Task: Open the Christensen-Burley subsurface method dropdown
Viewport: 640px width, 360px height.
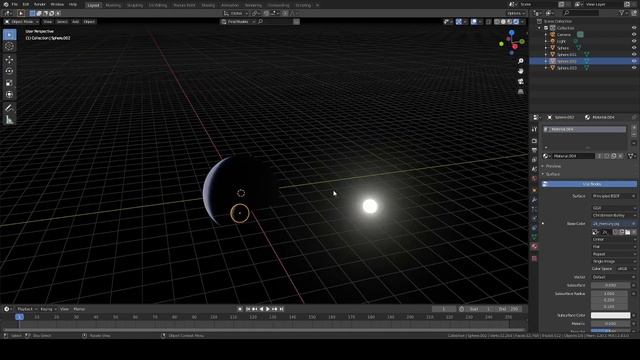Action: point(614,216)
